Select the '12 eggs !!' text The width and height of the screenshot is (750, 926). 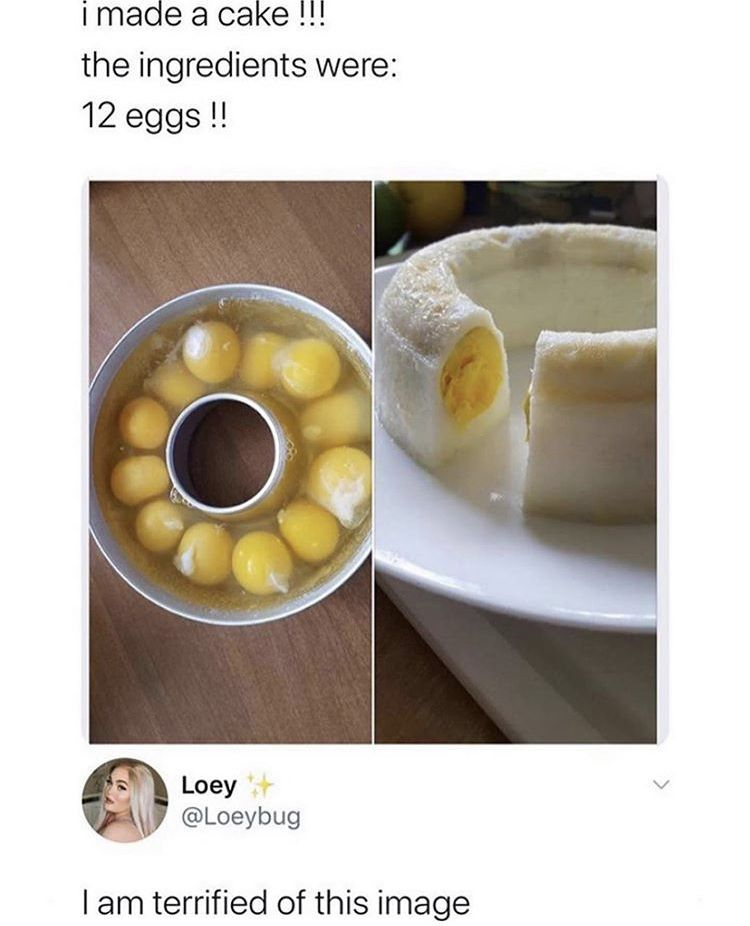154,116
